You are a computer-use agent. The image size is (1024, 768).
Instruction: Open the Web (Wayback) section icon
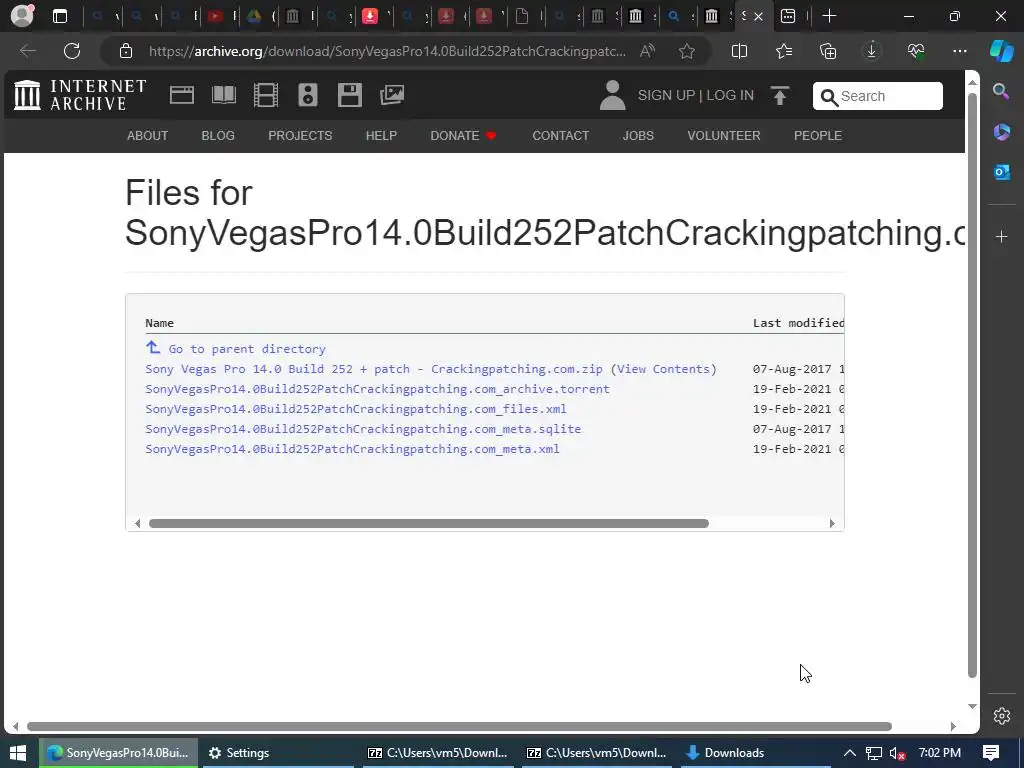(x=182, y=95)
